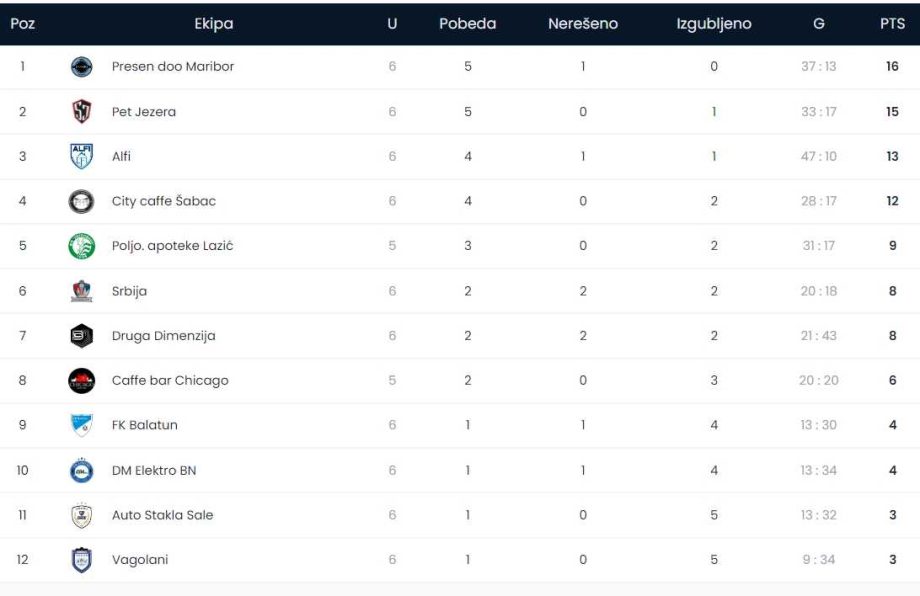Click the Pet Jezera team crest
This screenshot has width=920, height=596.
pos(82,111)
